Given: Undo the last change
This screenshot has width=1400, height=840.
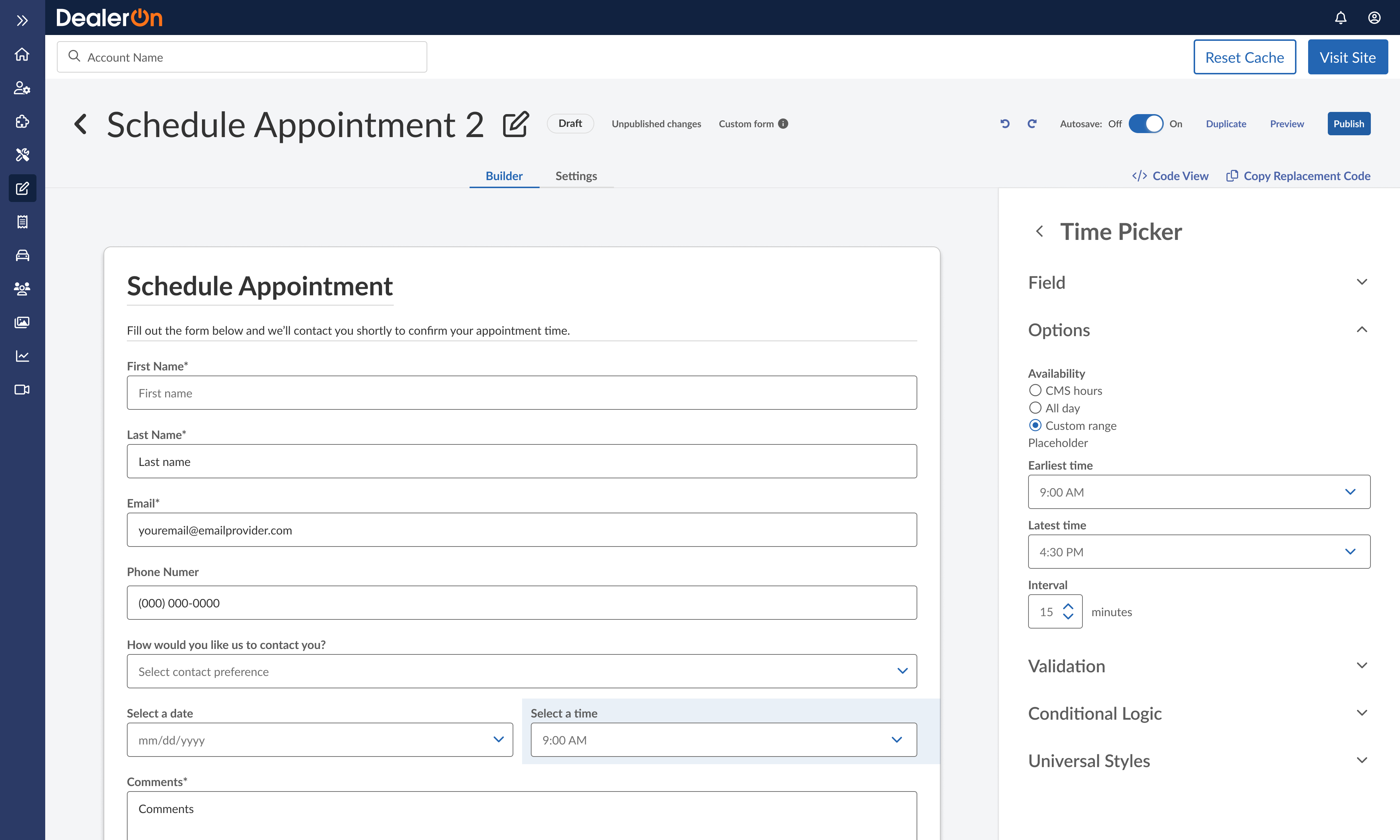Looking at the screenshot, I should [1005, 123].
